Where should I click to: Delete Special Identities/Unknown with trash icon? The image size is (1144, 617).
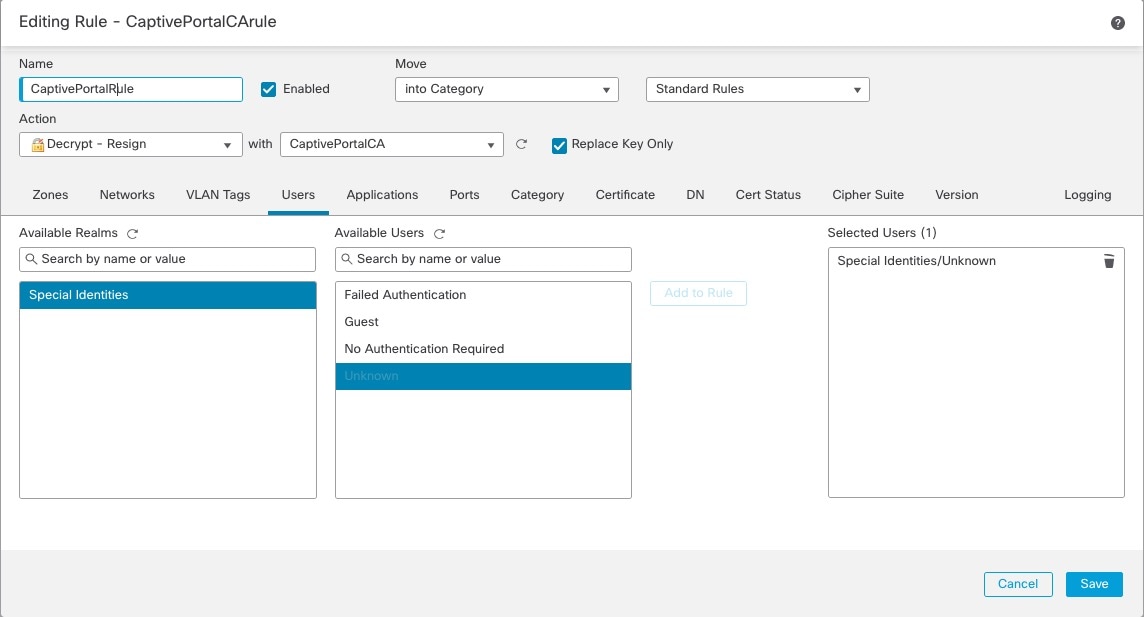pos(1108,261)
